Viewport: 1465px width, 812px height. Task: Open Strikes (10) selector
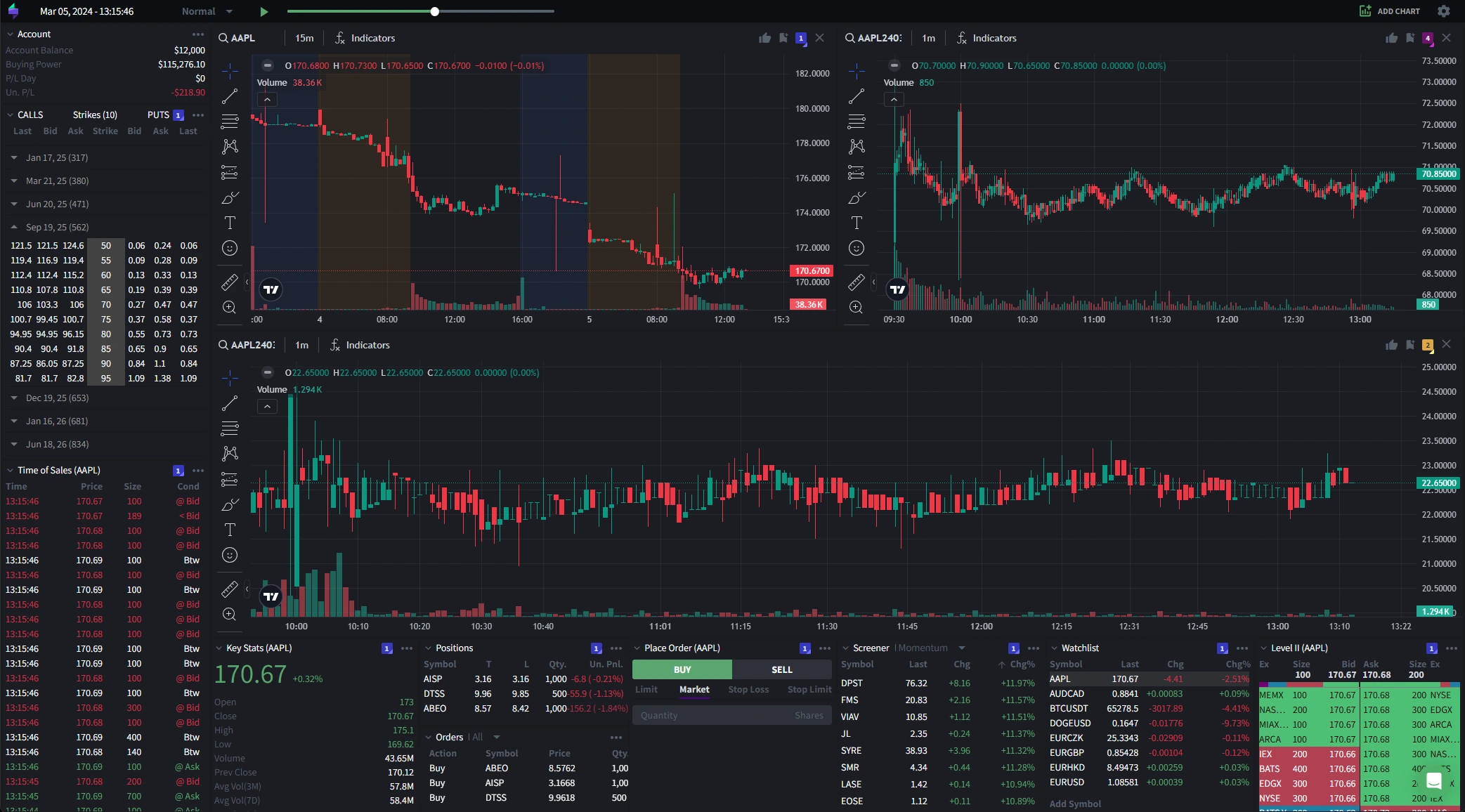point(95,114)
